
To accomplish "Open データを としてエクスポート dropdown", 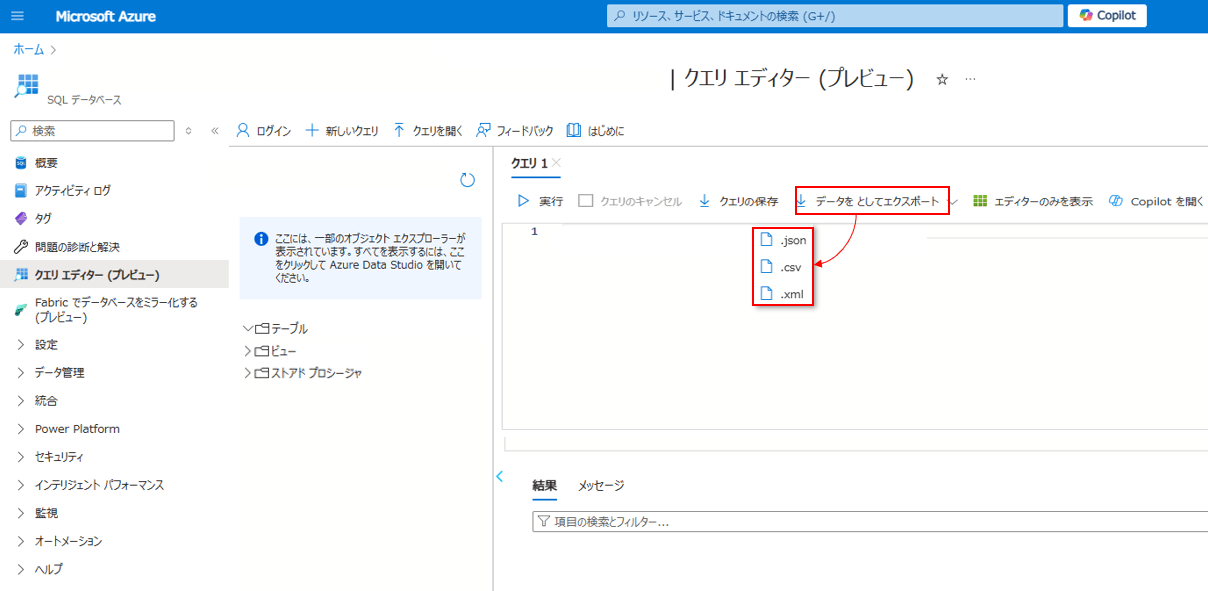I will point(872,201).
